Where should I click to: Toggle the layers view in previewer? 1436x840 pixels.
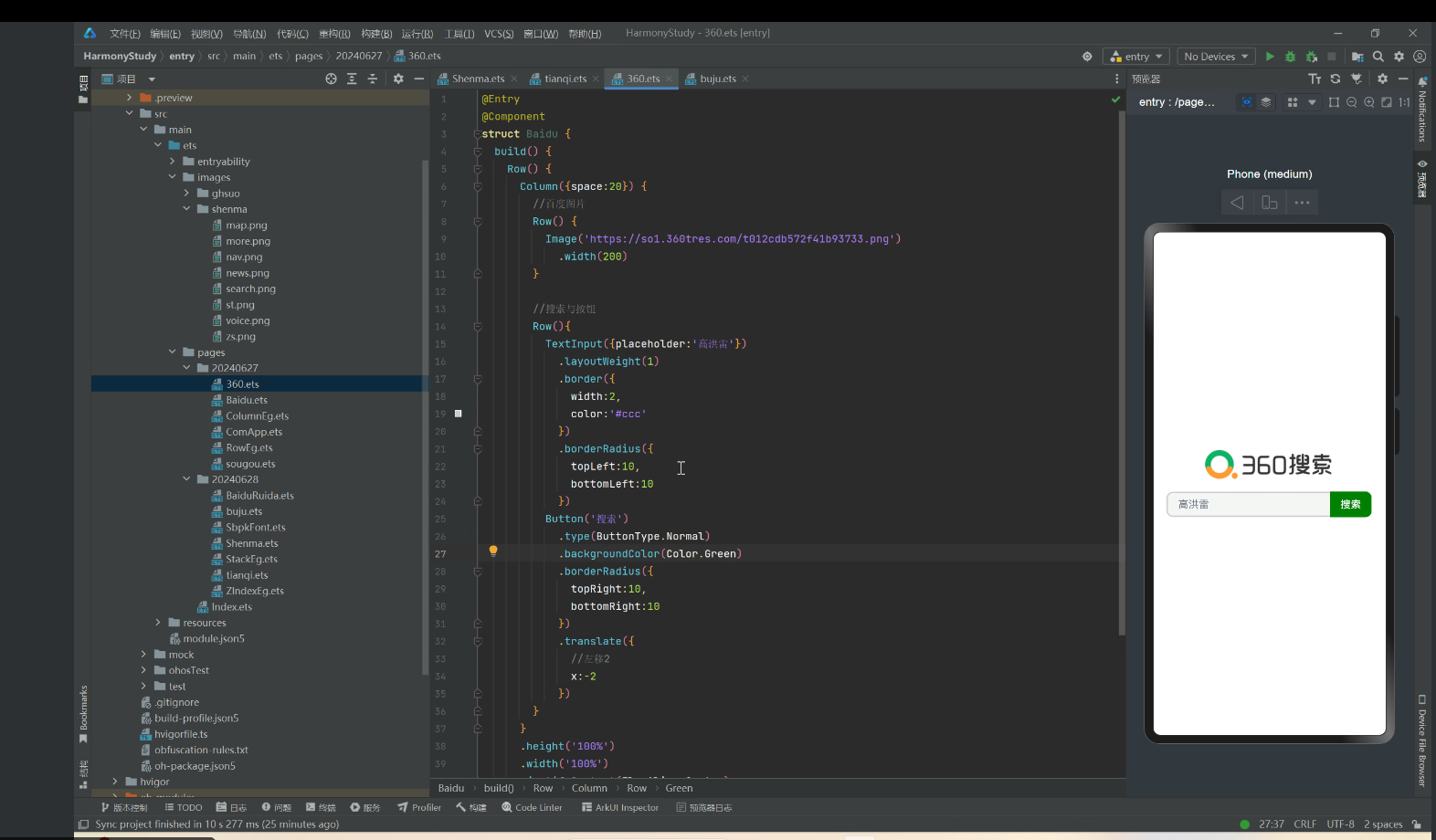[x=1266, y=102]
